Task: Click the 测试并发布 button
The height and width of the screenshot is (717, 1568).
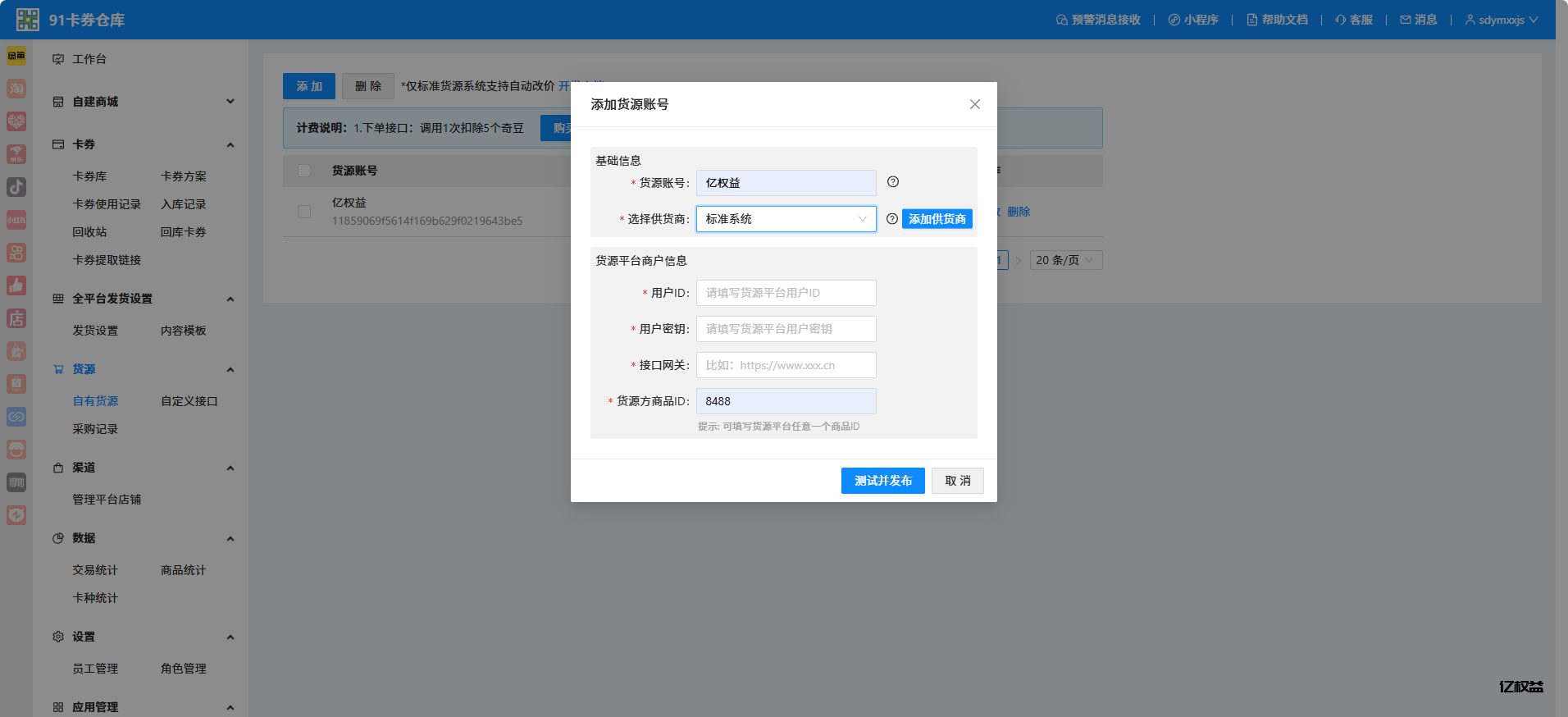Action: pos(882,481)
